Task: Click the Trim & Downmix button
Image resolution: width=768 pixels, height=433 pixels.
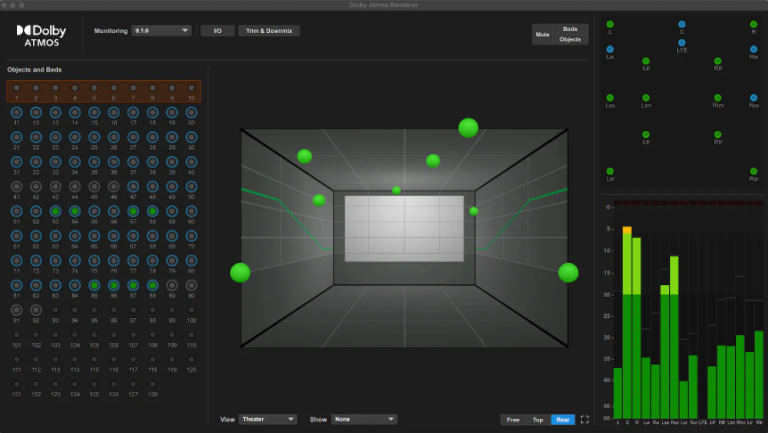Action: tap(268, 31)
